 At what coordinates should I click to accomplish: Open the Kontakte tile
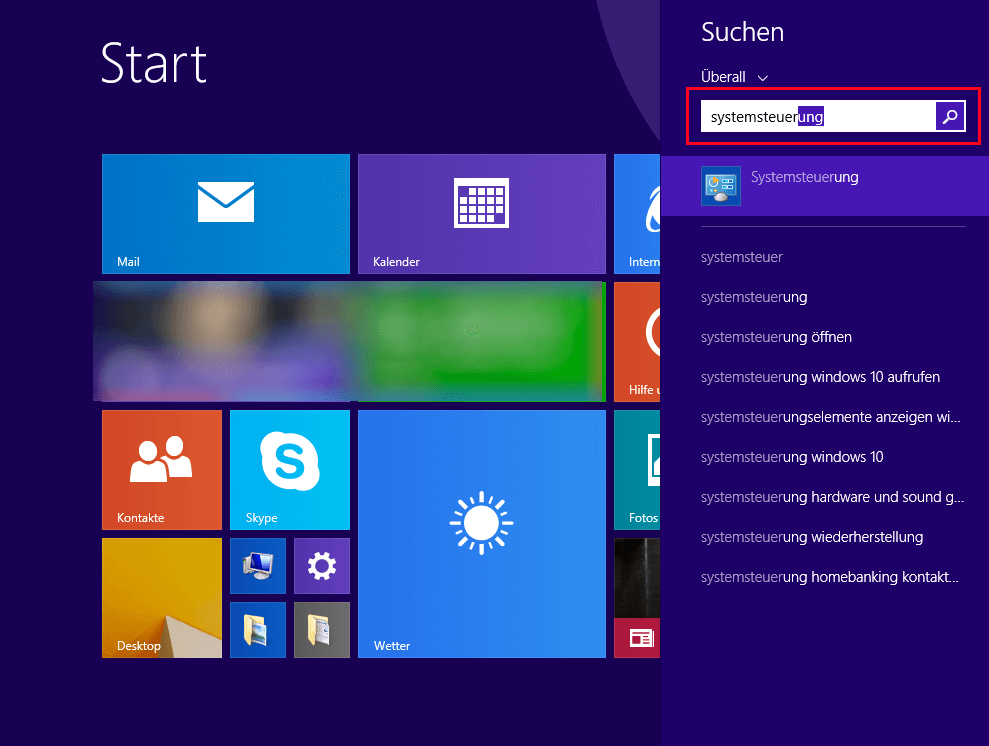[x=162, y=470]
